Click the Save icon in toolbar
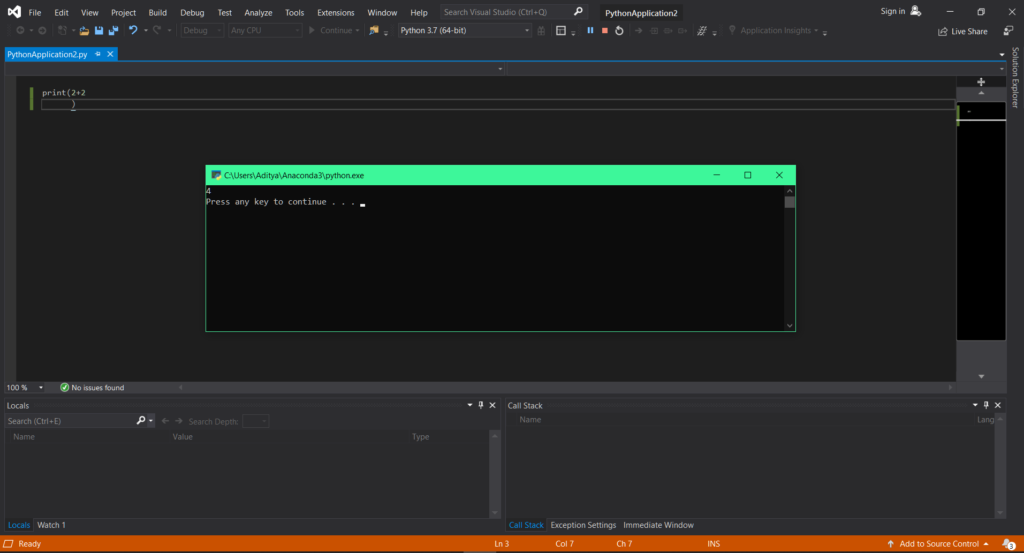 pos(99,31)
